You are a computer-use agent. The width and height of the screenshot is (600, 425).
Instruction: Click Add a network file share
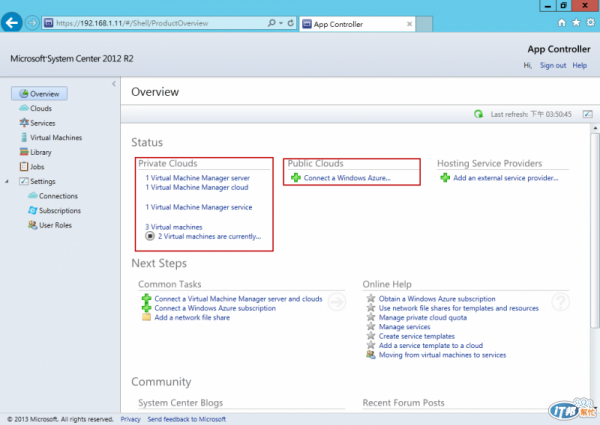tap(192, 318)
